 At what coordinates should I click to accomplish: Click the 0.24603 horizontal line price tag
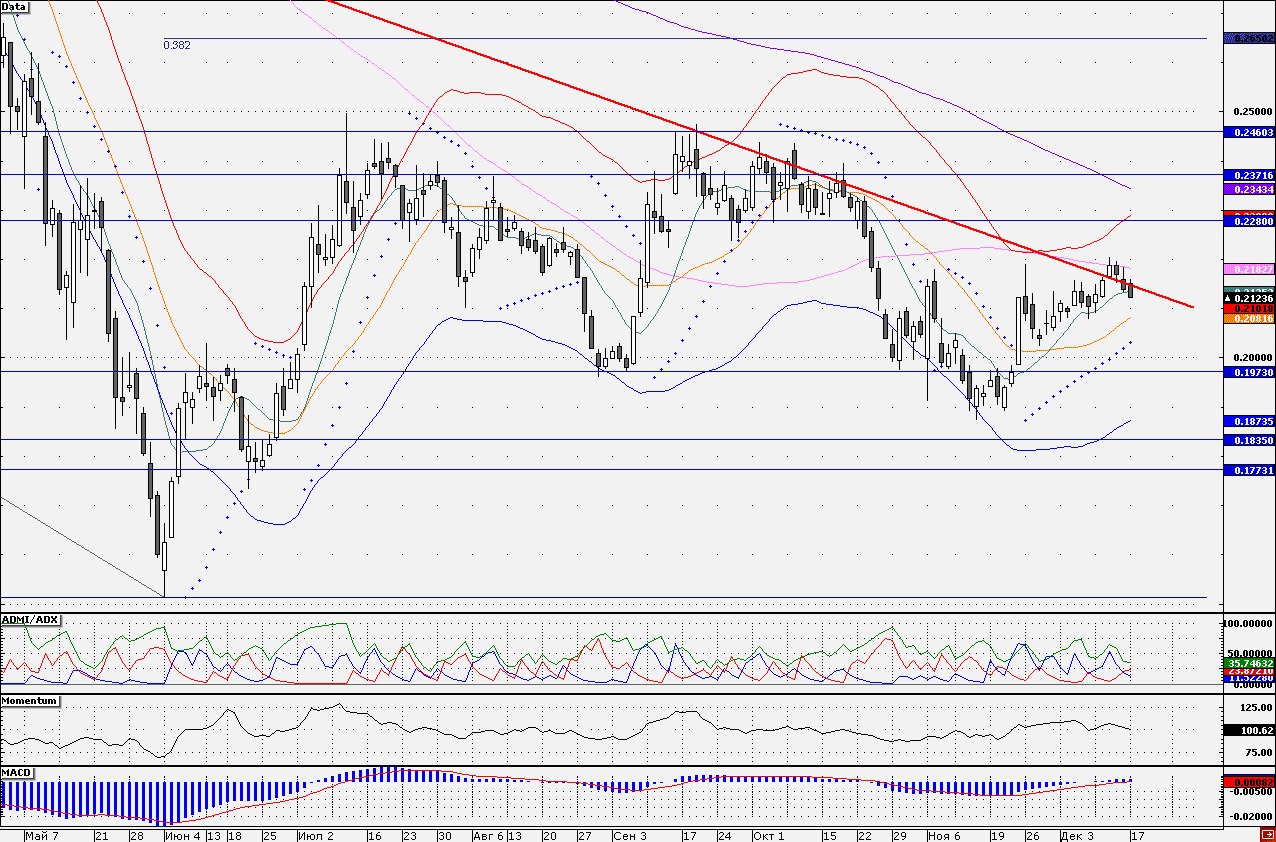point(1248,132)
